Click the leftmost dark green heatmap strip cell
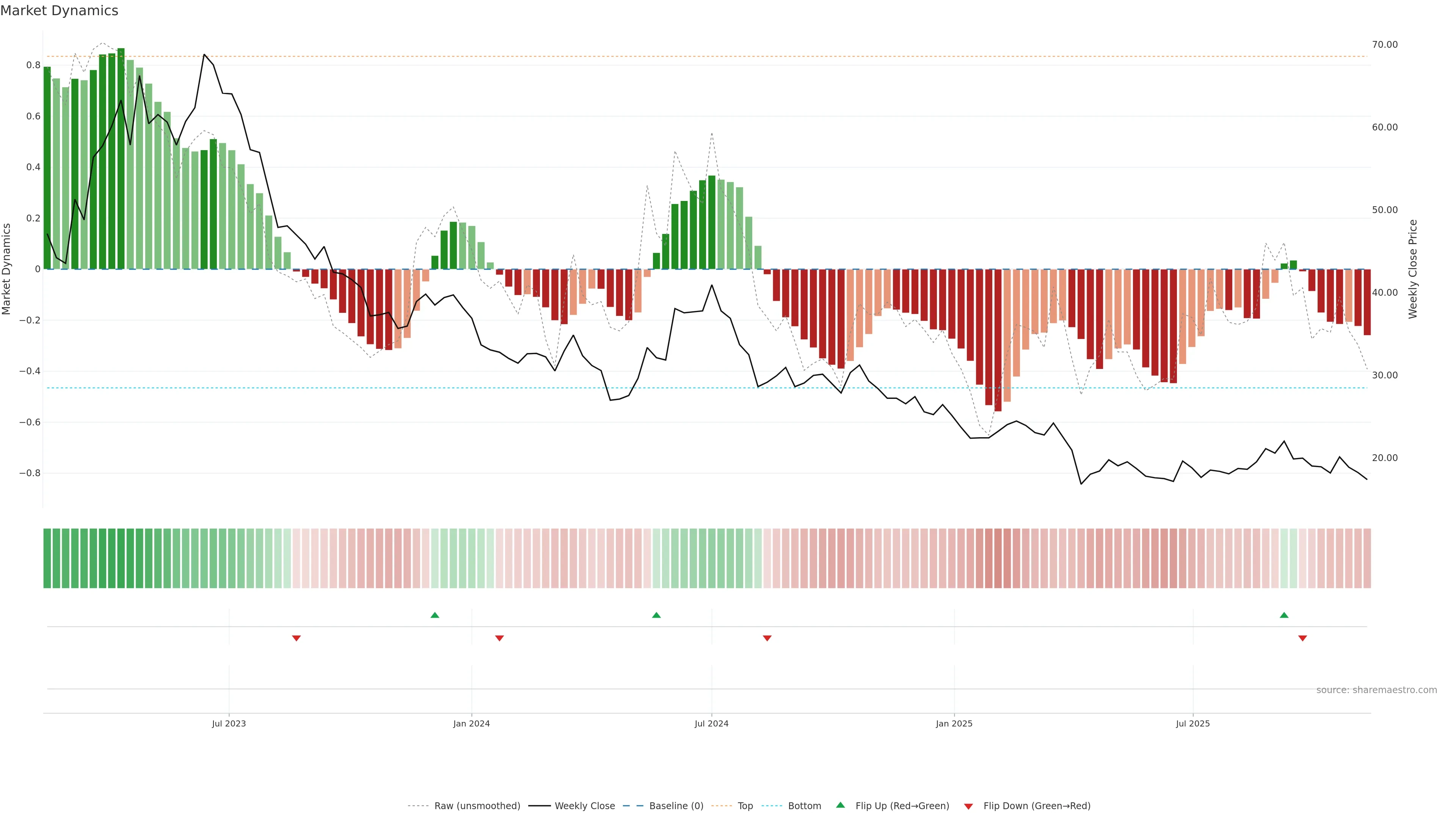The width and height of the screenshot is (1456, 819). tap(47, 558)
